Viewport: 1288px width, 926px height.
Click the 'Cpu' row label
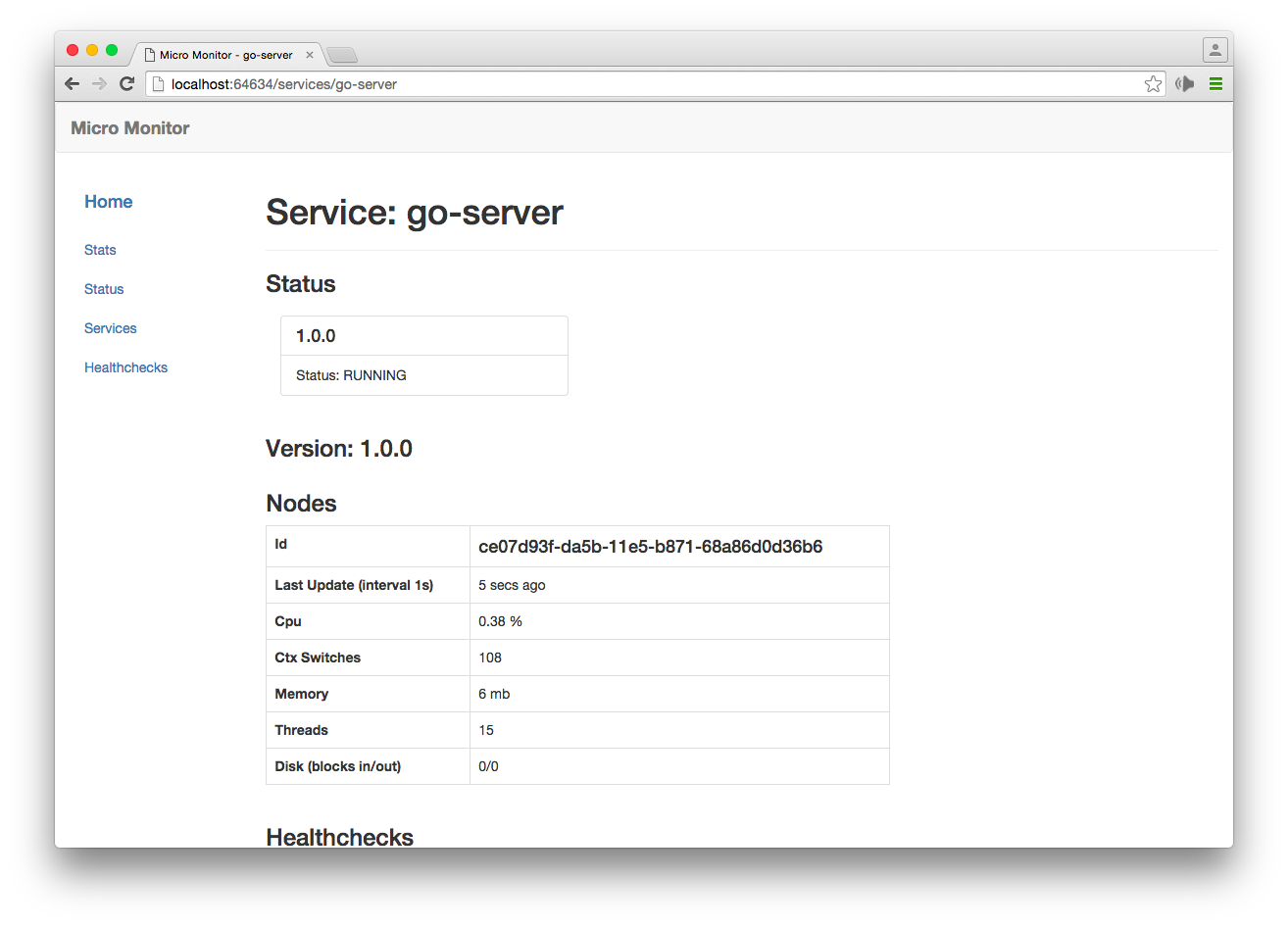point(288,621)
